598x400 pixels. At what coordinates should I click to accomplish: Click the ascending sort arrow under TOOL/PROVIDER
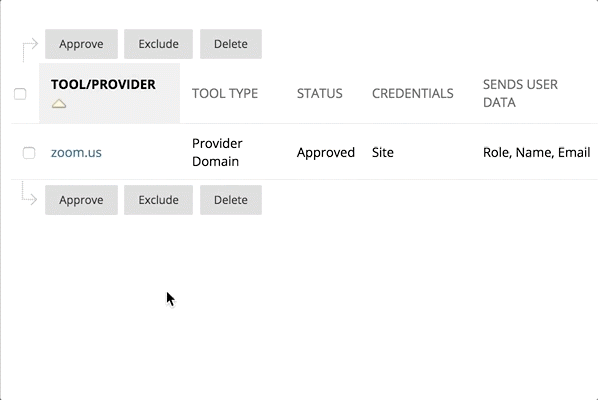(59, 103)
